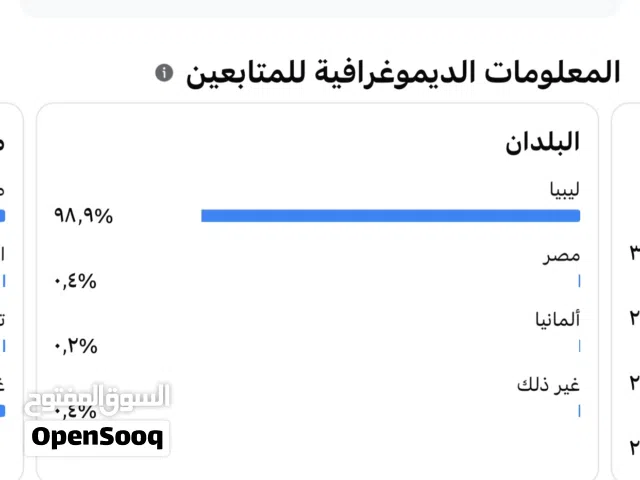The image size is (640, 480).
Task: Click the percentage value for غير ذلك
Action: pyautogui.click(x=75, y=410)
